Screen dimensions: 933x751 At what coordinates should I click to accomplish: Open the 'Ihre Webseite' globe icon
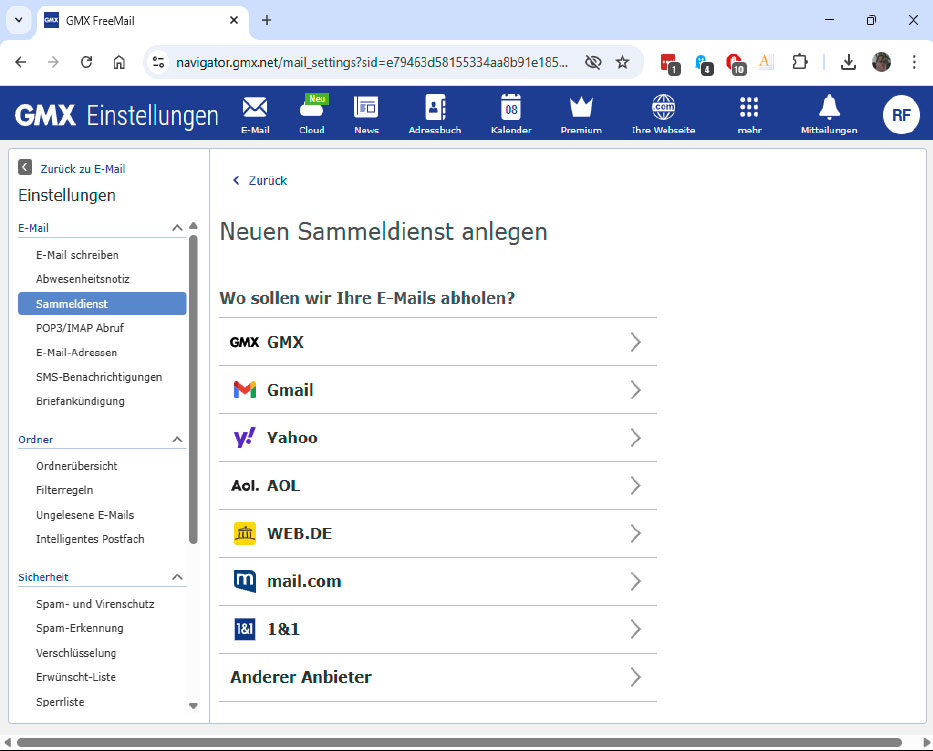pyautogui.click(x=662, y=112)
